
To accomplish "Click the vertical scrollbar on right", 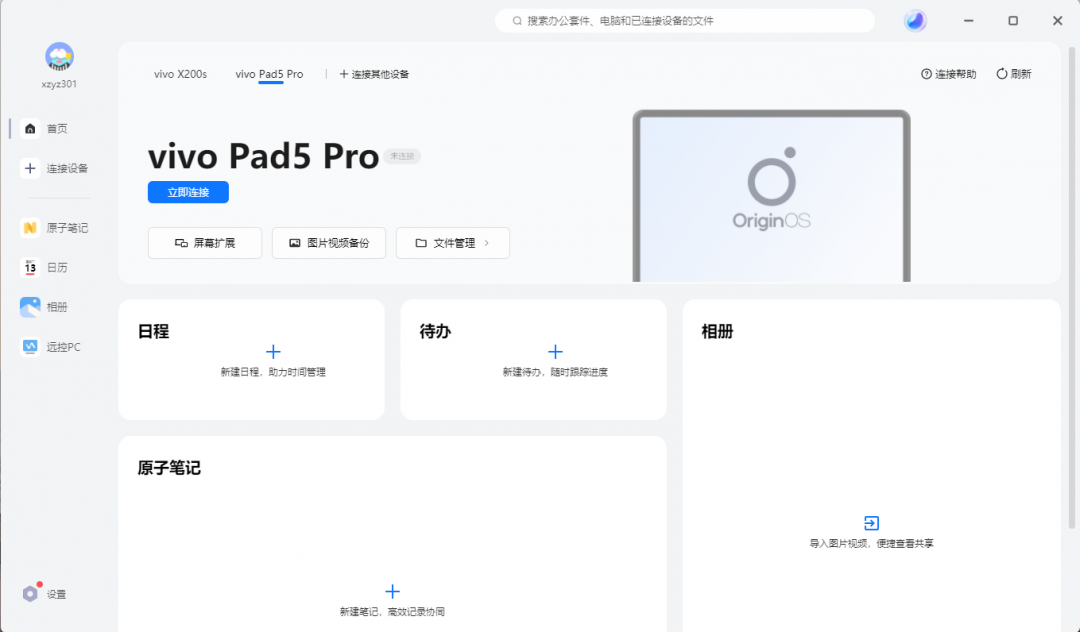I will 1072,288.
